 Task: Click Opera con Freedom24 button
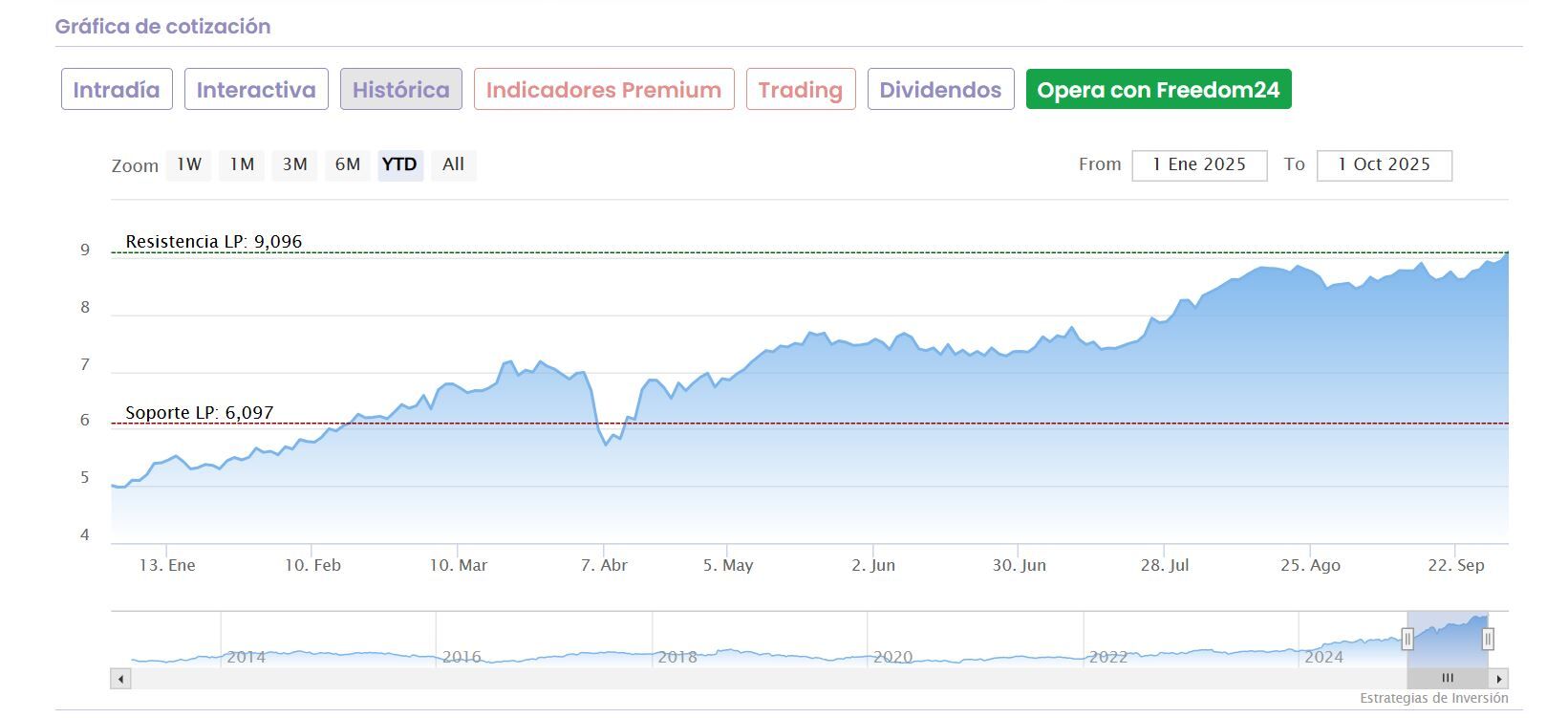tap(1158, 90)
